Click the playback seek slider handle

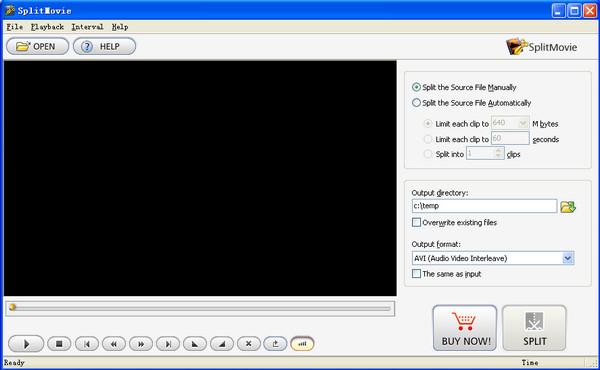point(12,307)
